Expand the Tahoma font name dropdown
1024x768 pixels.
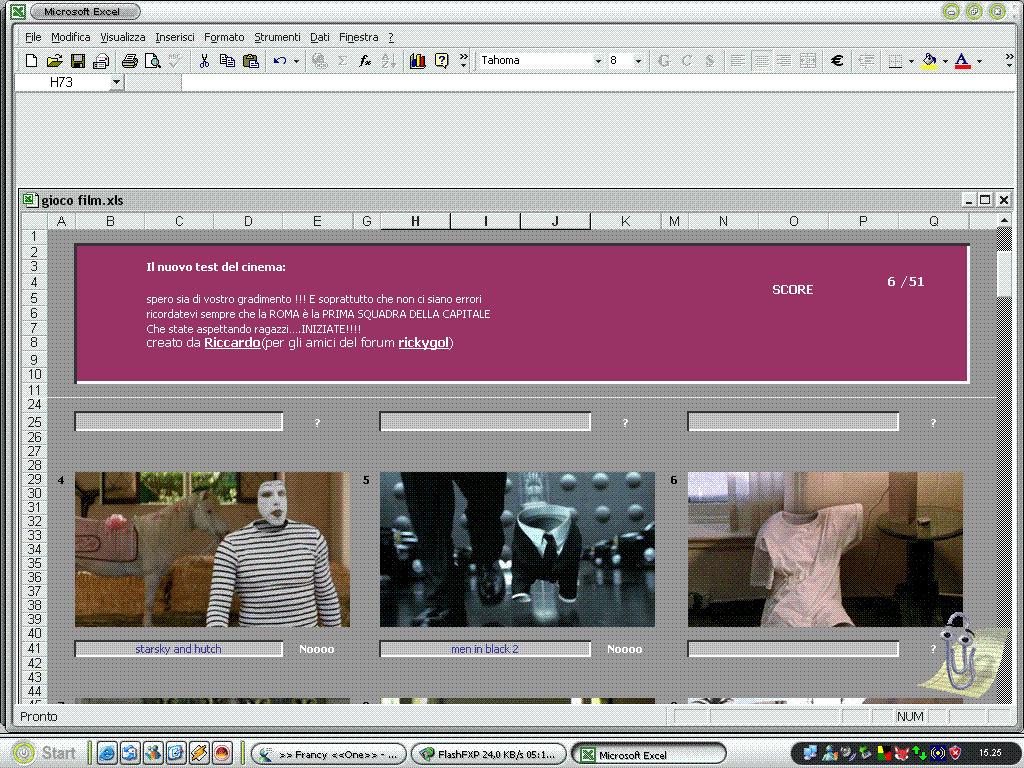pyautogui.click(x=598, y=61)
